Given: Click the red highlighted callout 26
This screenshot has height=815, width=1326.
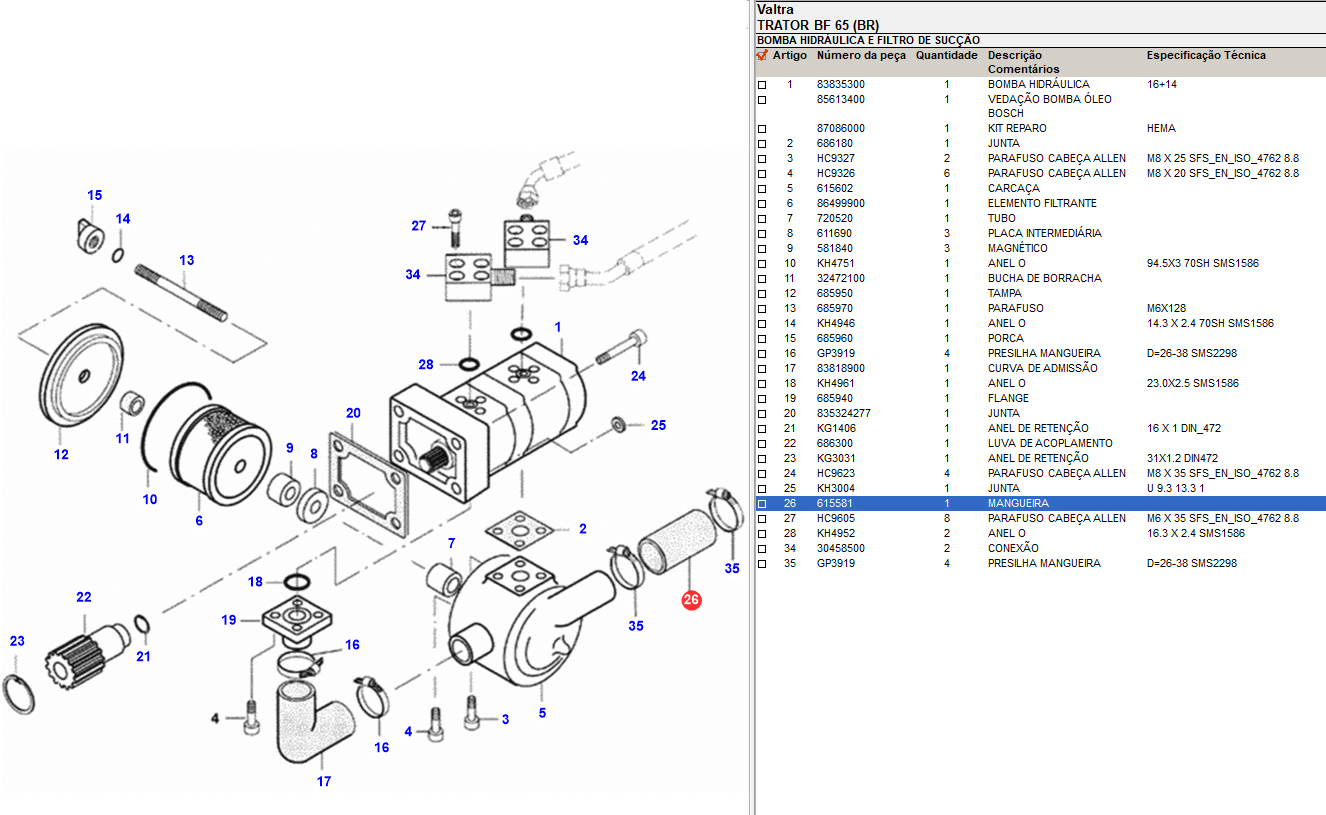Looking at the screenshot, I should (691, 600).
